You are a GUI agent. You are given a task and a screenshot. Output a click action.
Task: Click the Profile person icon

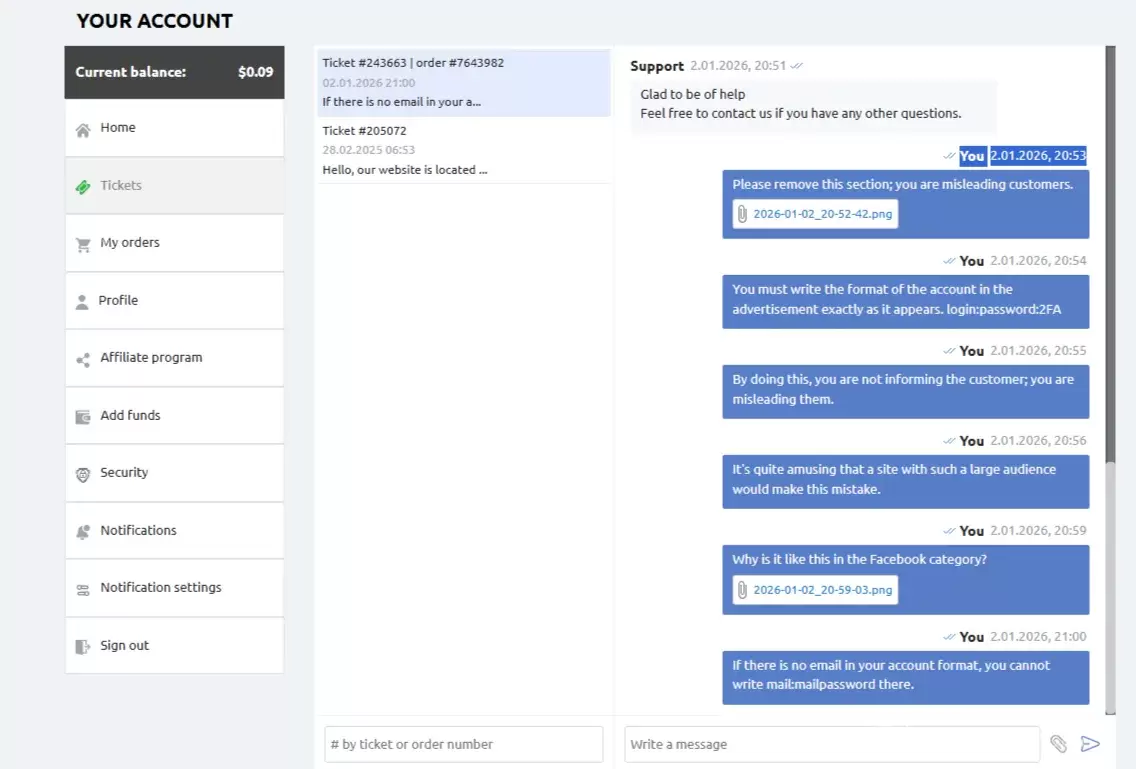(83, 301)
